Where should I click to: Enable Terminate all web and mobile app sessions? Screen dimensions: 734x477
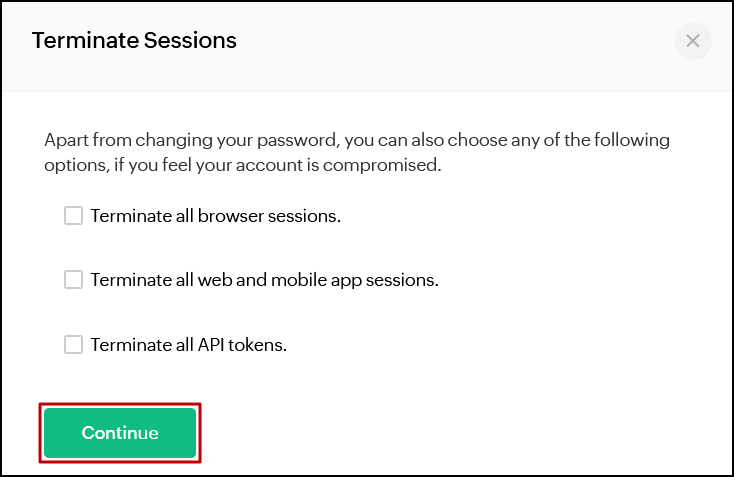pos(73,280)
